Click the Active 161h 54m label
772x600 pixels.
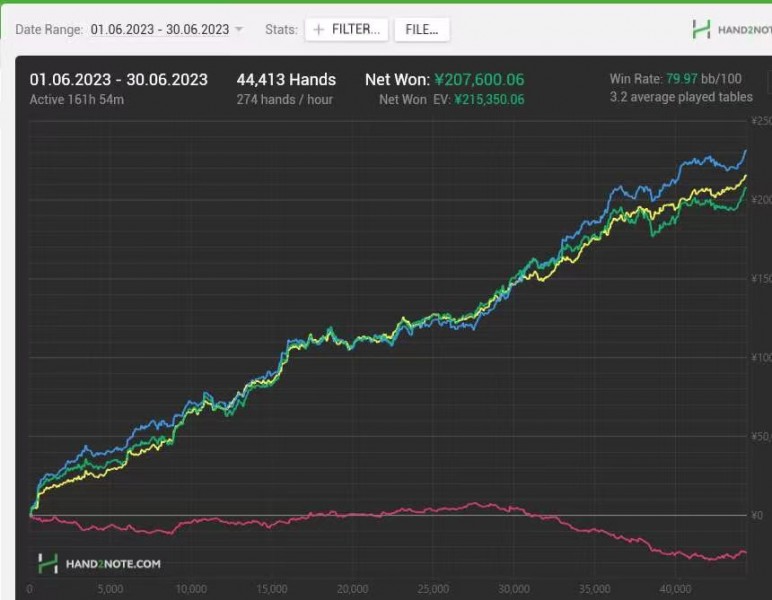pyautogui.click(x=77, y=100)
